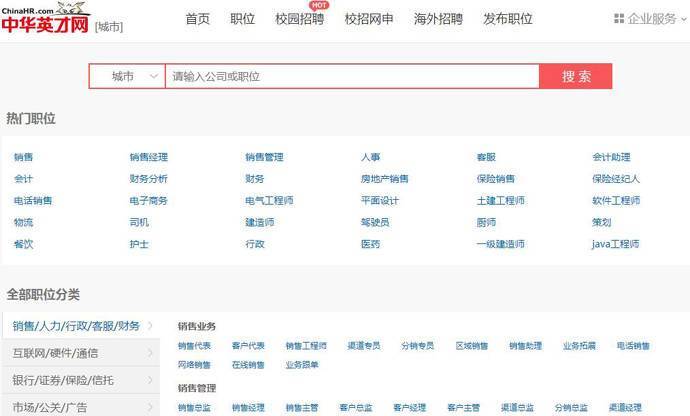The image size is (690, 416).
Task: Open the 城市 city selector dropdown
Action: click(127, 76)
